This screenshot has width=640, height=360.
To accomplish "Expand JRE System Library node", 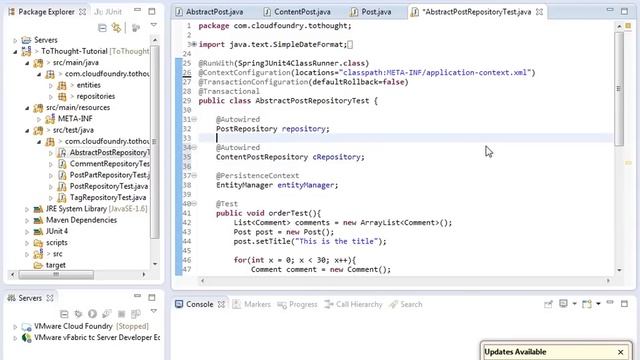I will 27,209.
